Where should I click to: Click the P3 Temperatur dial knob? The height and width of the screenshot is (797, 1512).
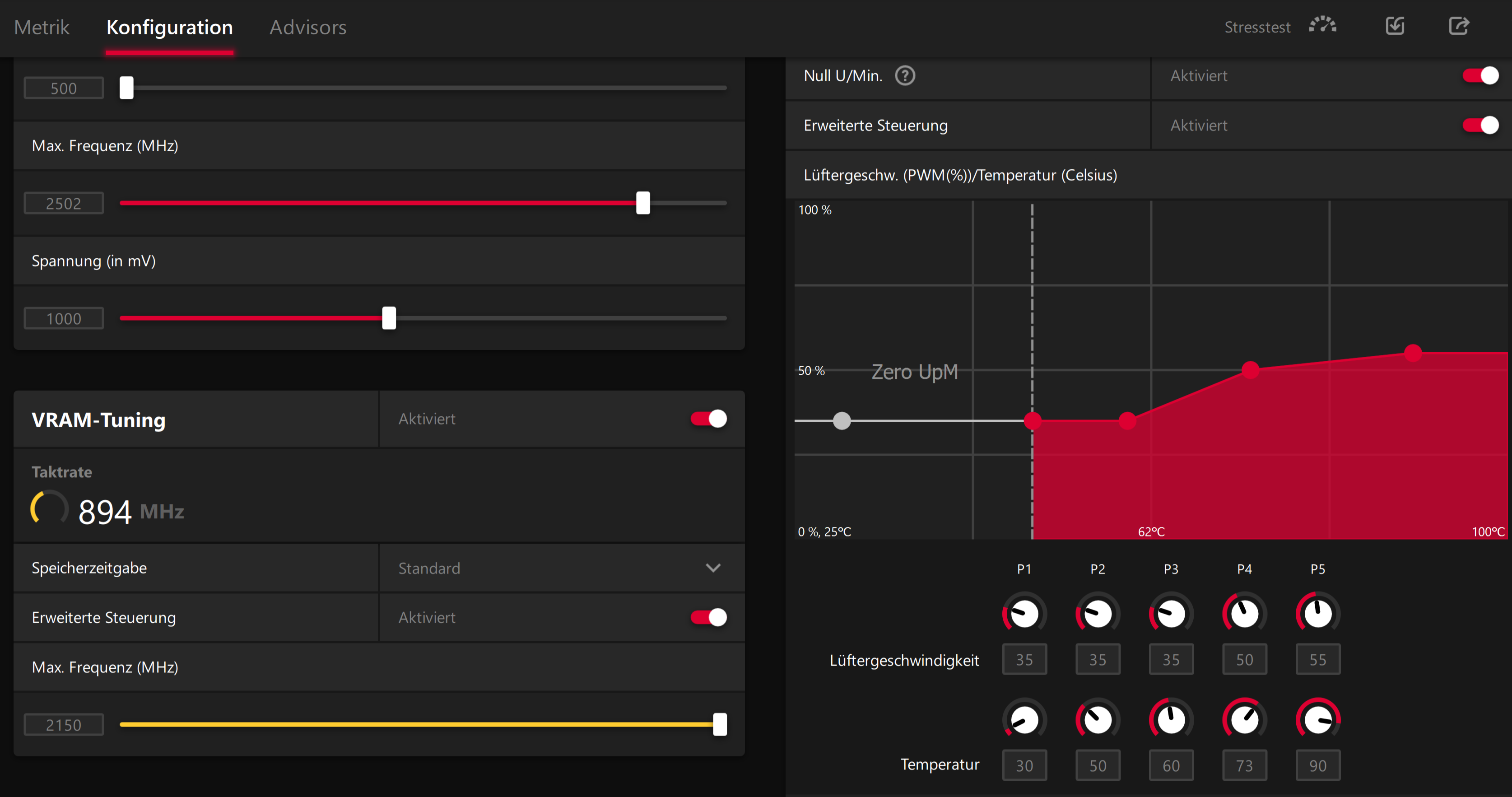(x=1171, y=720)
